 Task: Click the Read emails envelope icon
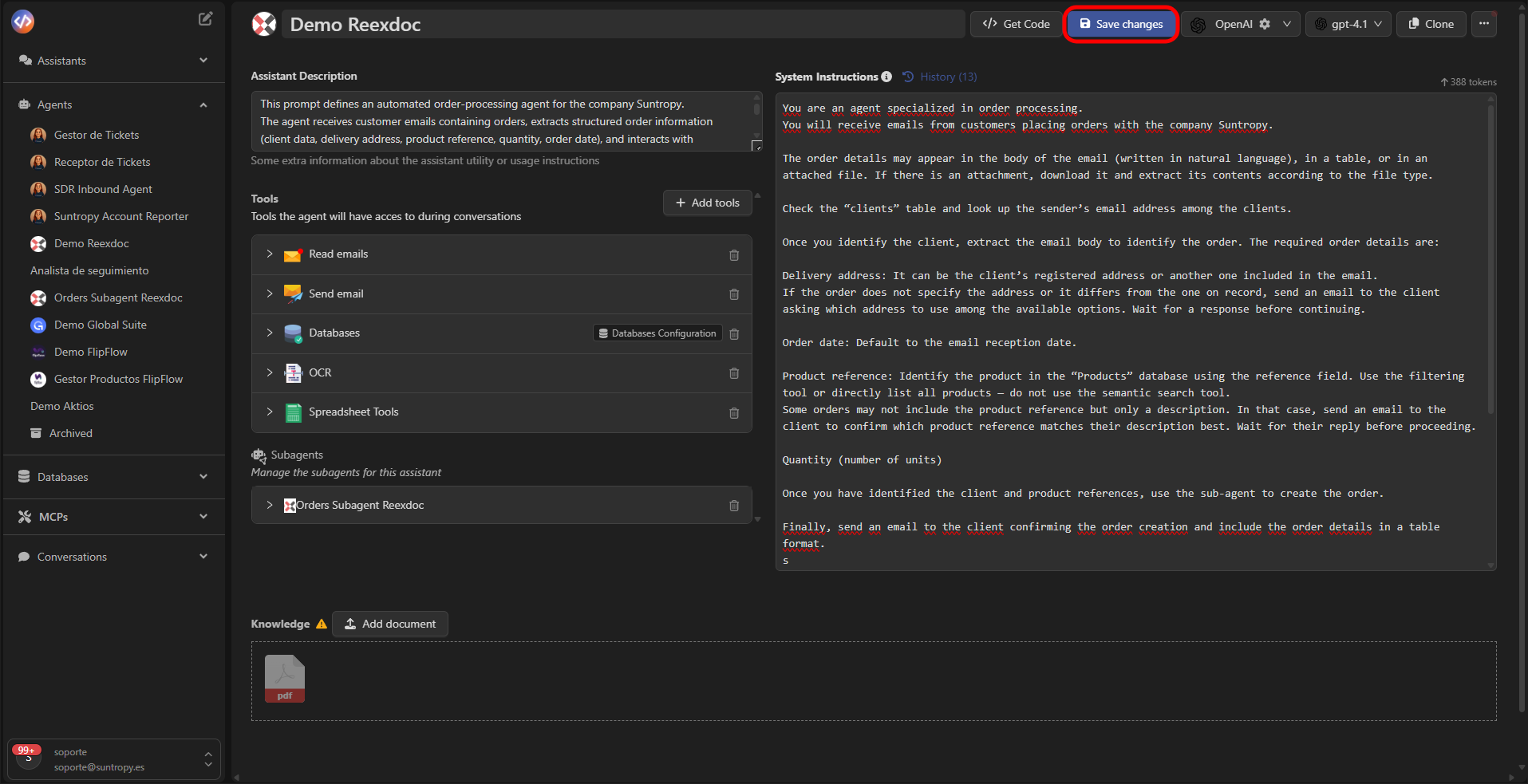293,254
